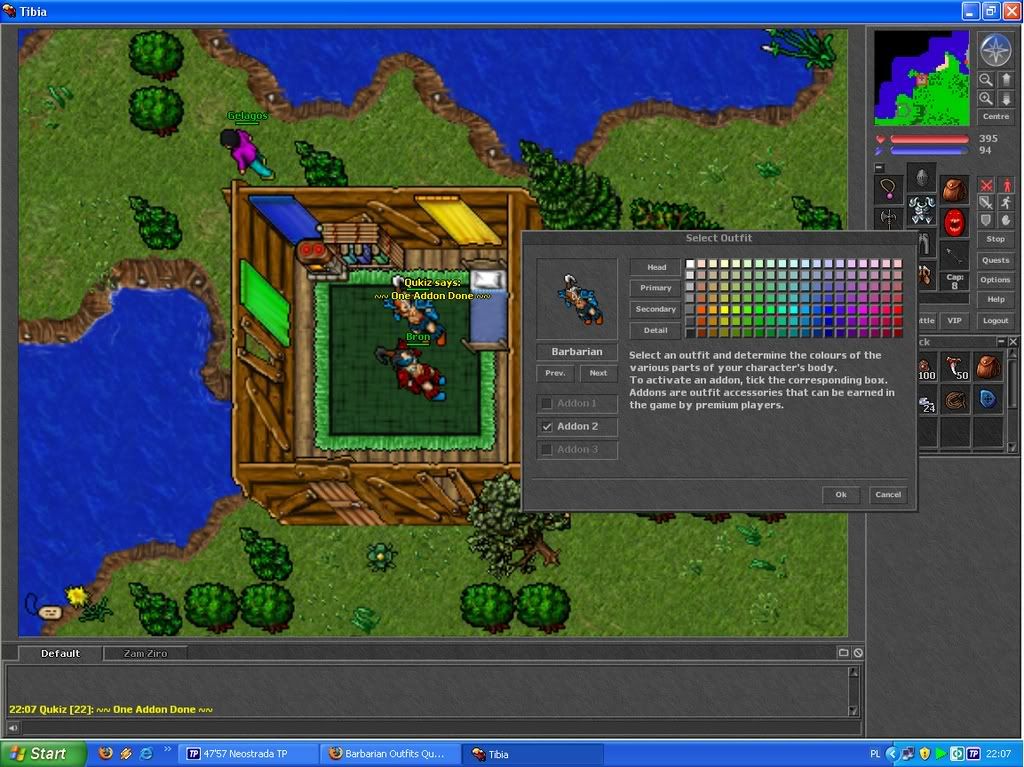Zoom in the minimap
Viewport: 1024px width, 767px height.
[985, 99]
